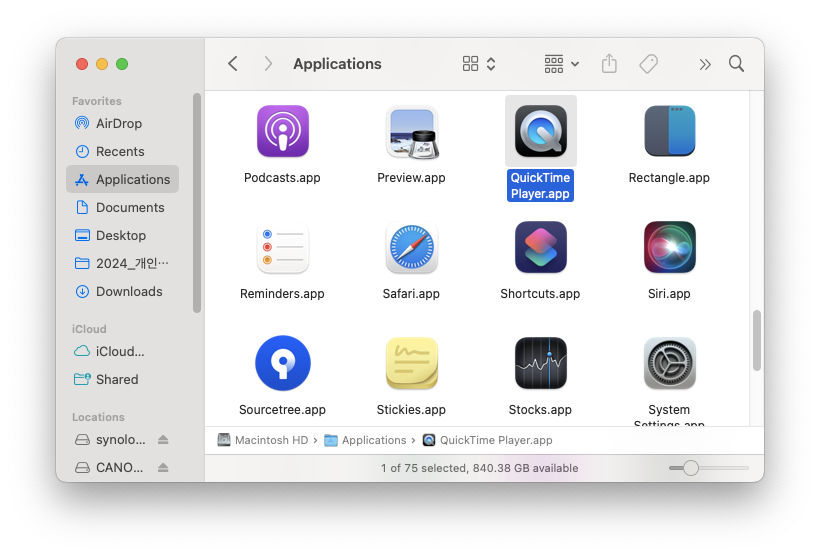The image size is (820, 556).
Task: Open the Group By dropdown
Action: click(562, 64)
